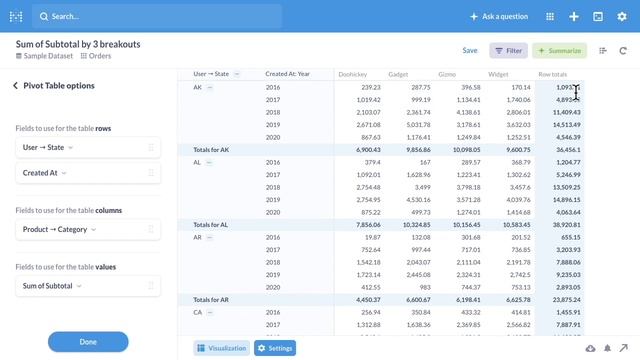Click the Row totals column header
The height and width of the screenshot is (360, 640).
(x=553, y=74)
